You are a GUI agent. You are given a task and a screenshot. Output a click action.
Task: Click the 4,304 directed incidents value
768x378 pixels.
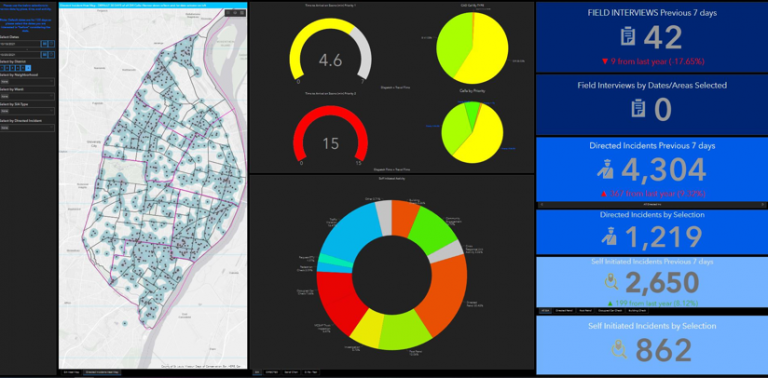[664, 170]
